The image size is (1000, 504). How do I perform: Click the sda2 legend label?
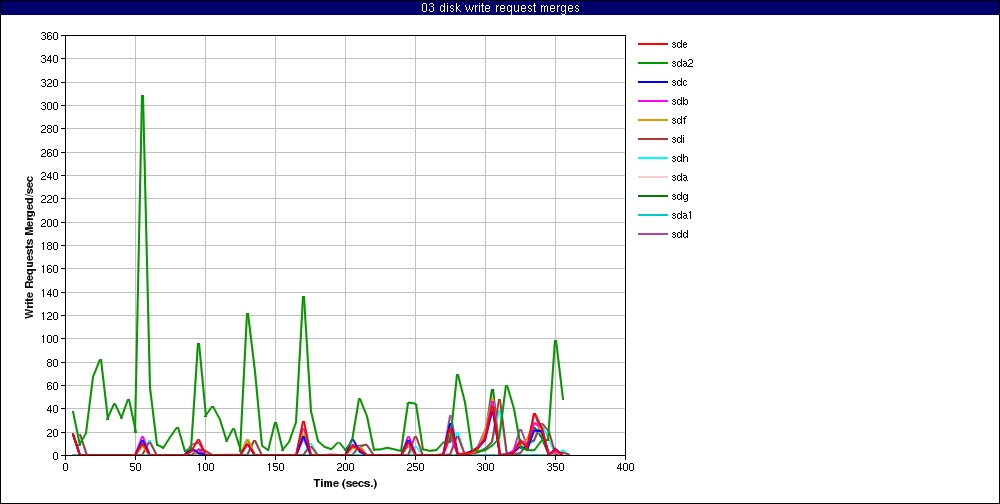click(x=682, y=63)
